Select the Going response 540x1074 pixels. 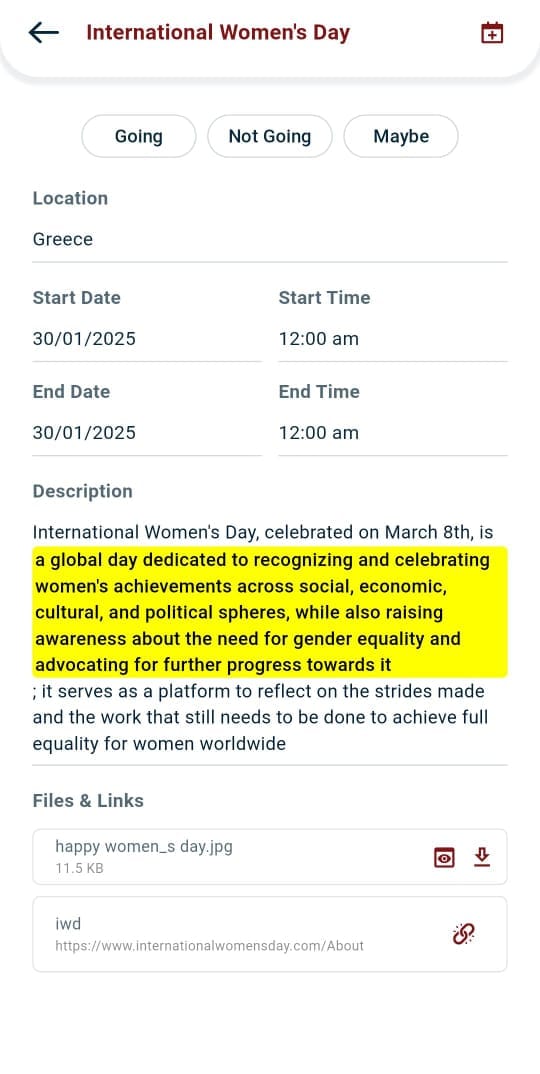pyautogui.click(x=138, y=136)
